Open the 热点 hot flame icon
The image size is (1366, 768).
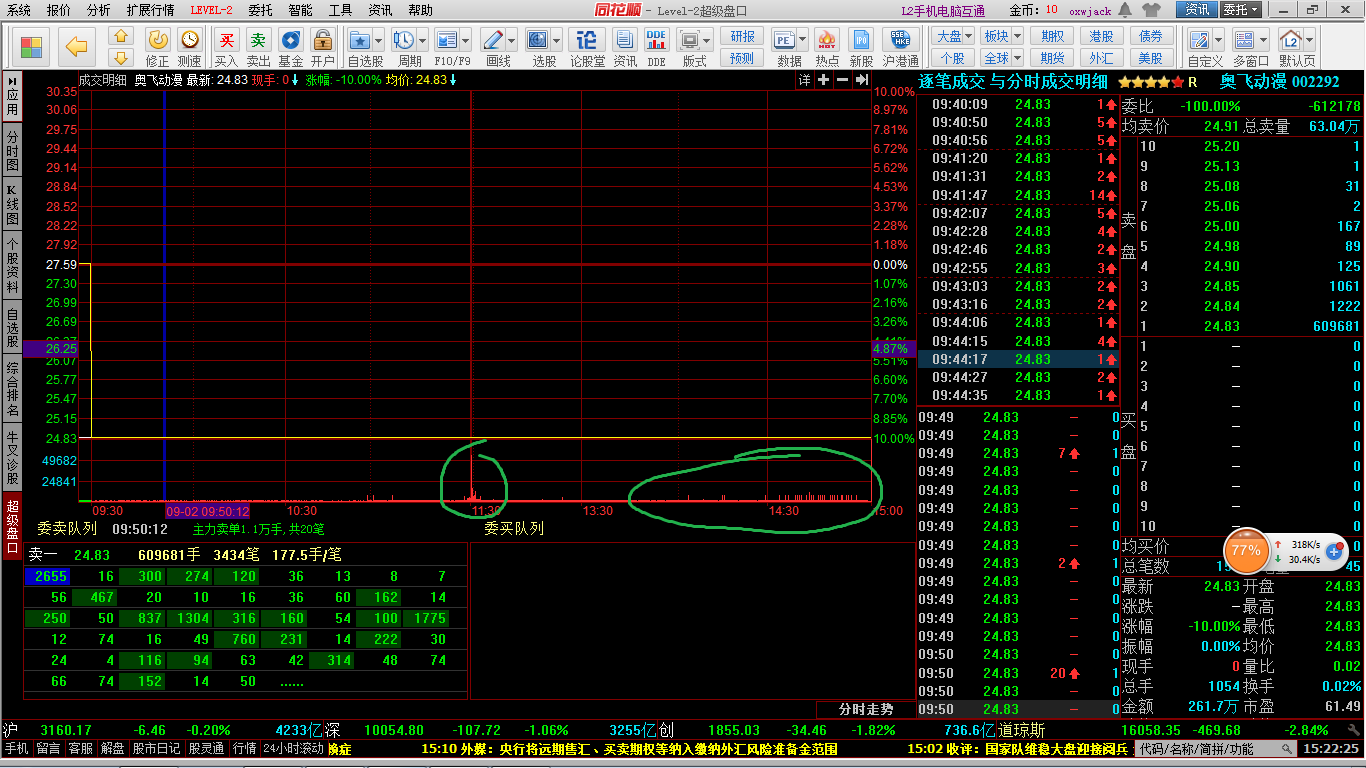[826, 40]
